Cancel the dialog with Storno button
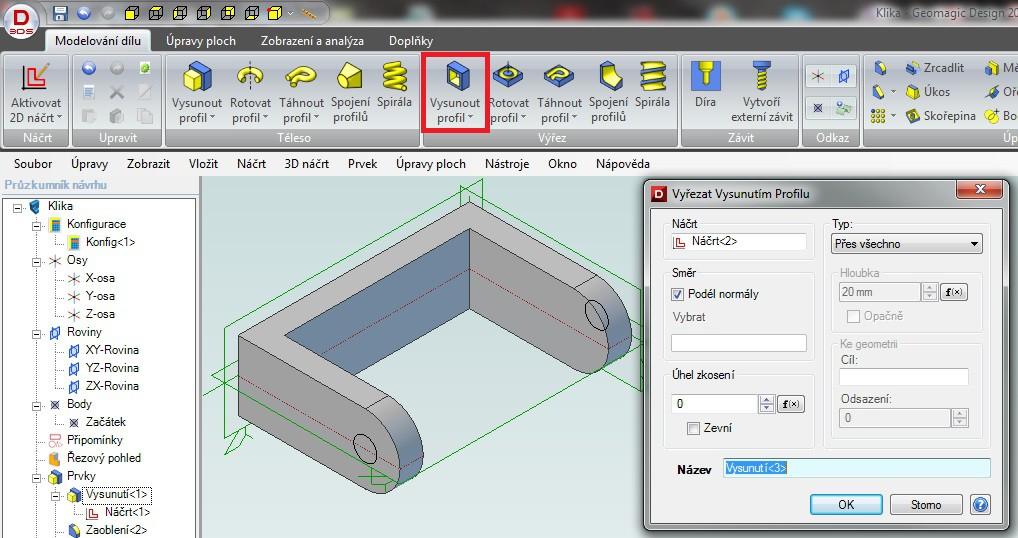The image size is (1018, 538). [x=926, y=504]
